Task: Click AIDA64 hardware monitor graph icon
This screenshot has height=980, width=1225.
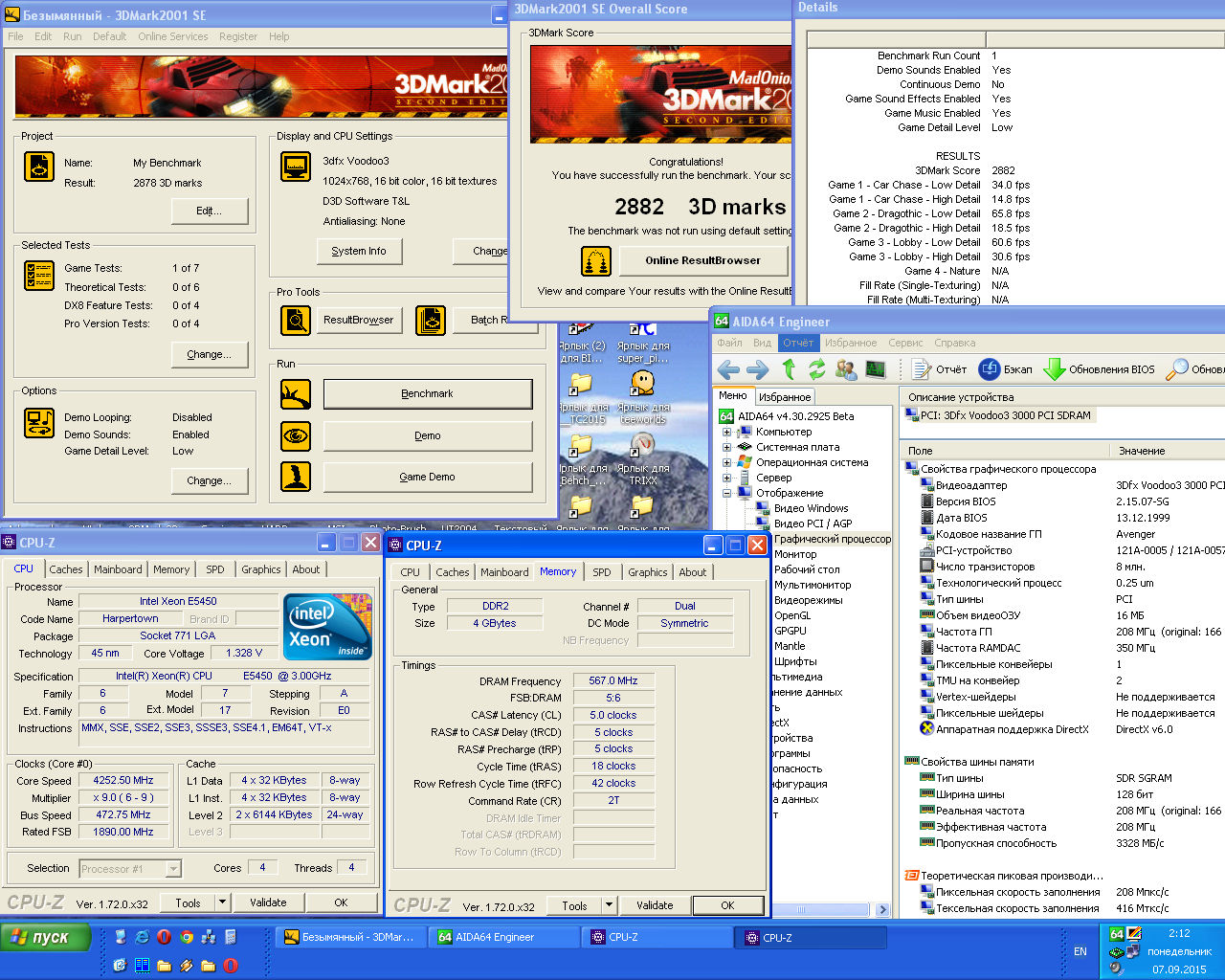Action: 876,369
